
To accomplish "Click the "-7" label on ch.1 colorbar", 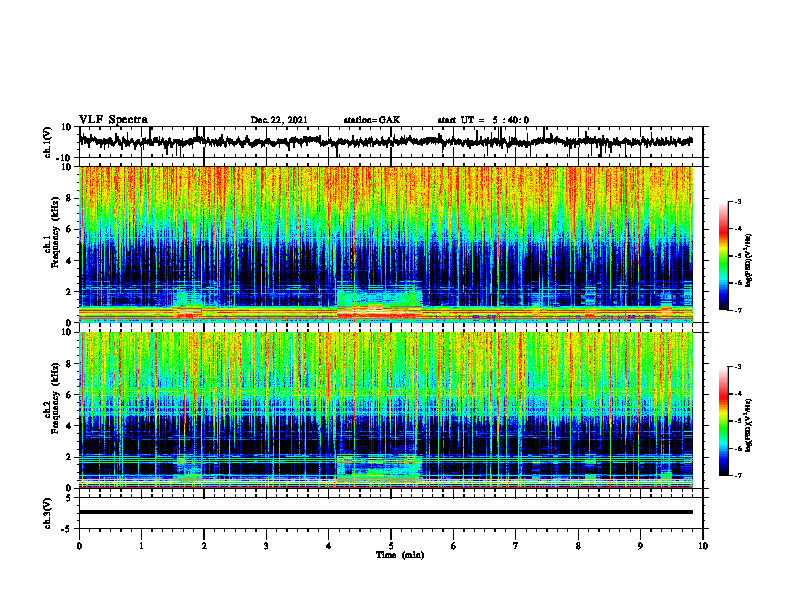I will click(x=737, y=310).
